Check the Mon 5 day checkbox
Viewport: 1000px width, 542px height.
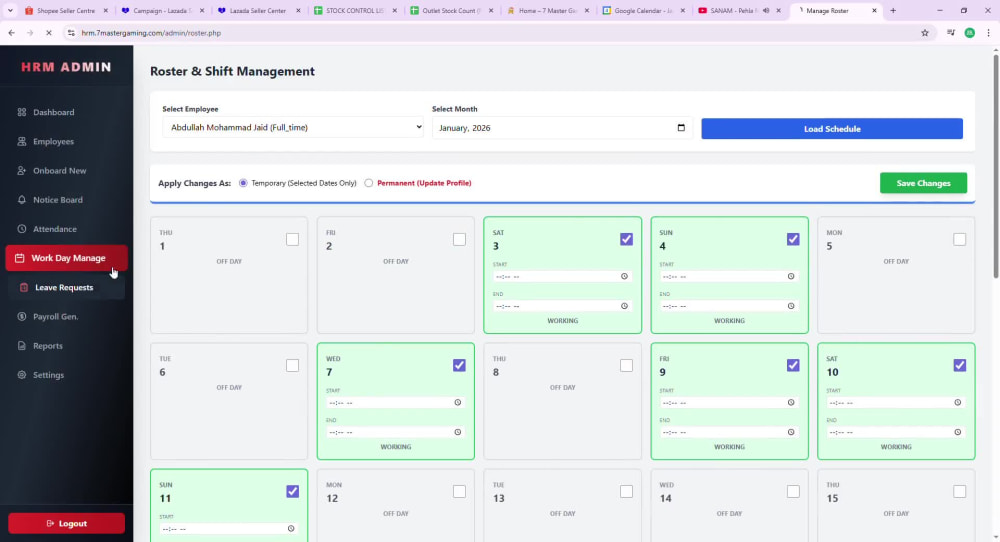[x=959, y=239]
